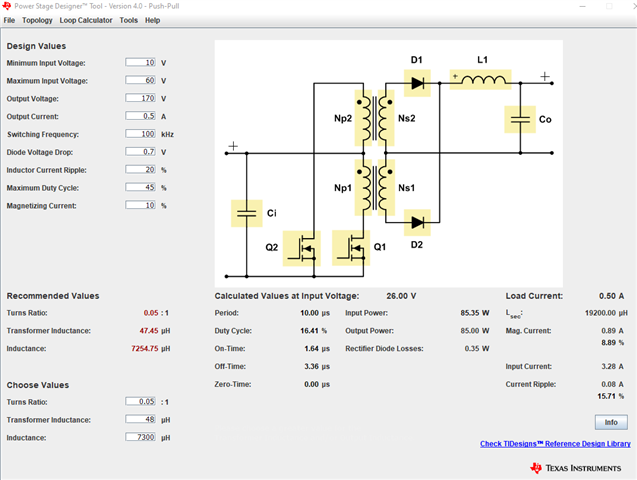Viewport: 637px width, 480px height.
Task: Click the On-Time 1.64 µs value
Action: tap(317, 349)
